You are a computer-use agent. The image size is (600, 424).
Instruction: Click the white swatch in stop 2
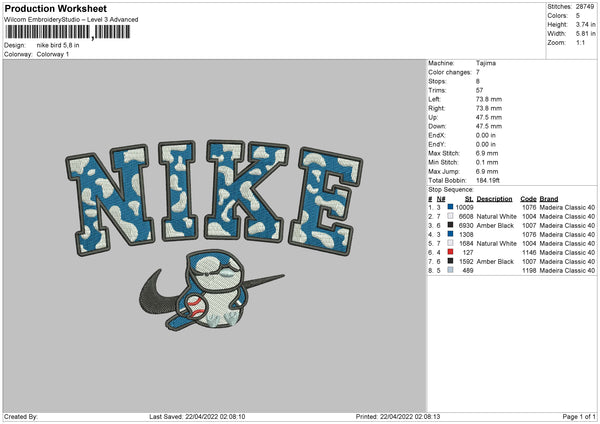450,216
